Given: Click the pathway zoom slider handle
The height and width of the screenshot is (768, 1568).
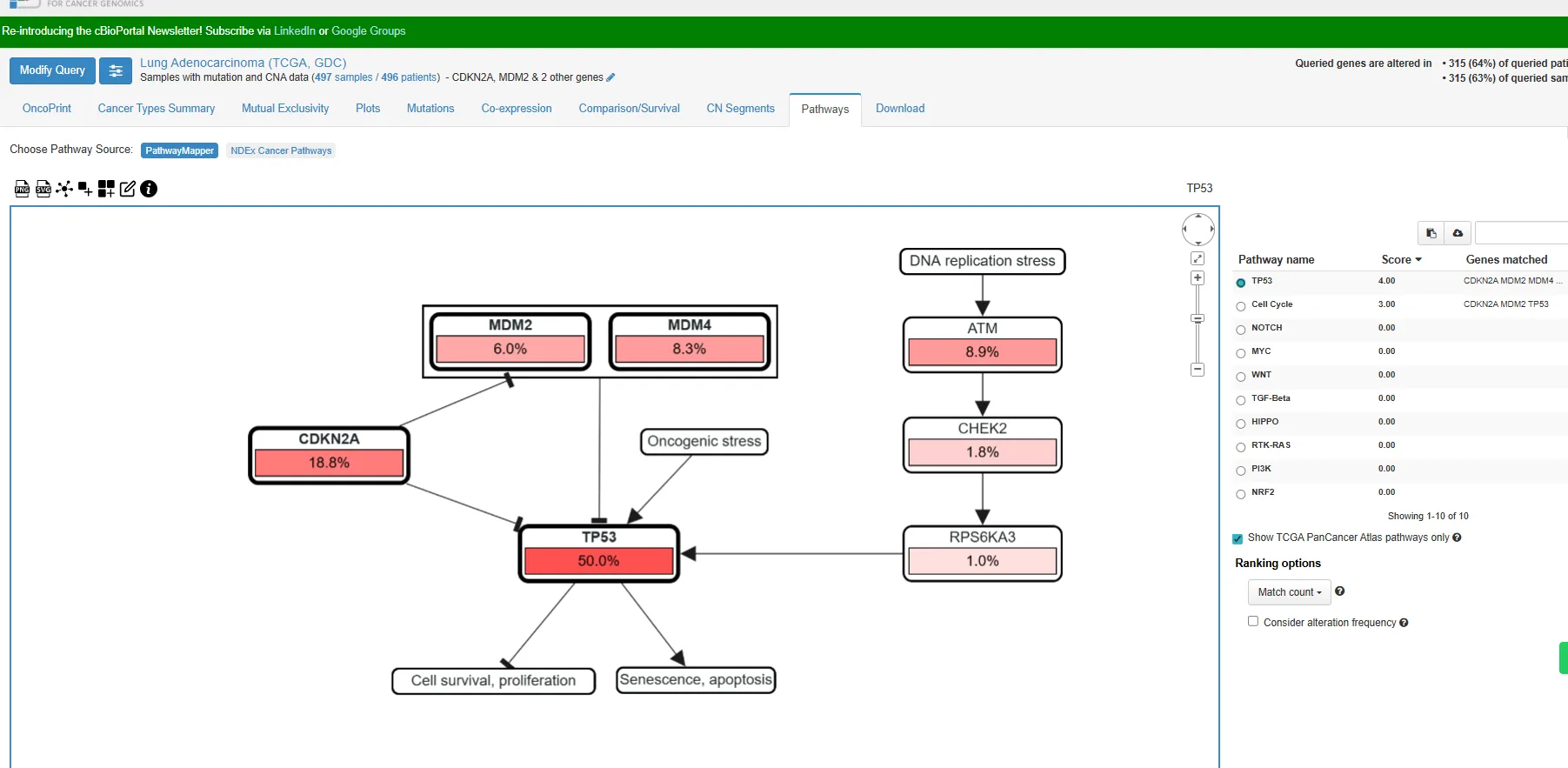Looking at the screenshot, I should point(1198,318).
